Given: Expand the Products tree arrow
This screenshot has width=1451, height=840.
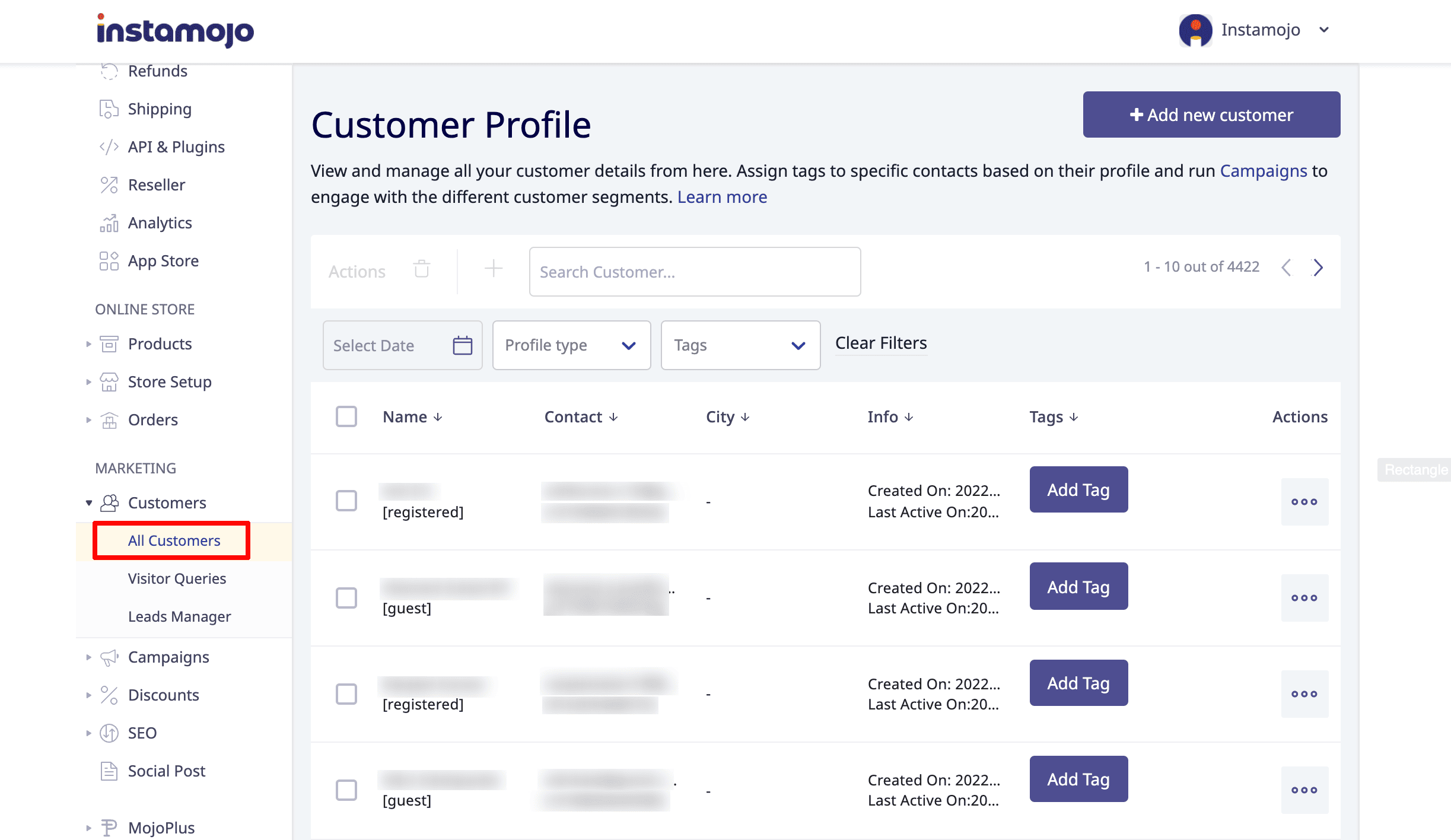Looking at the screenshot, I should click(x=88, y=344).
